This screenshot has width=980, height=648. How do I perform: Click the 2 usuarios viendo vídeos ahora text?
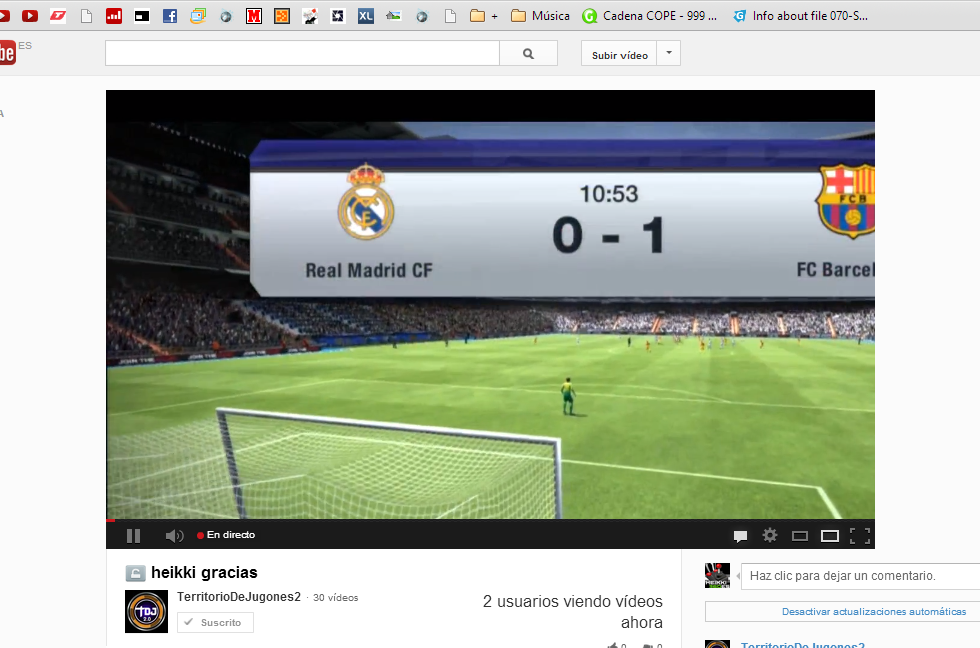[572, 612]
